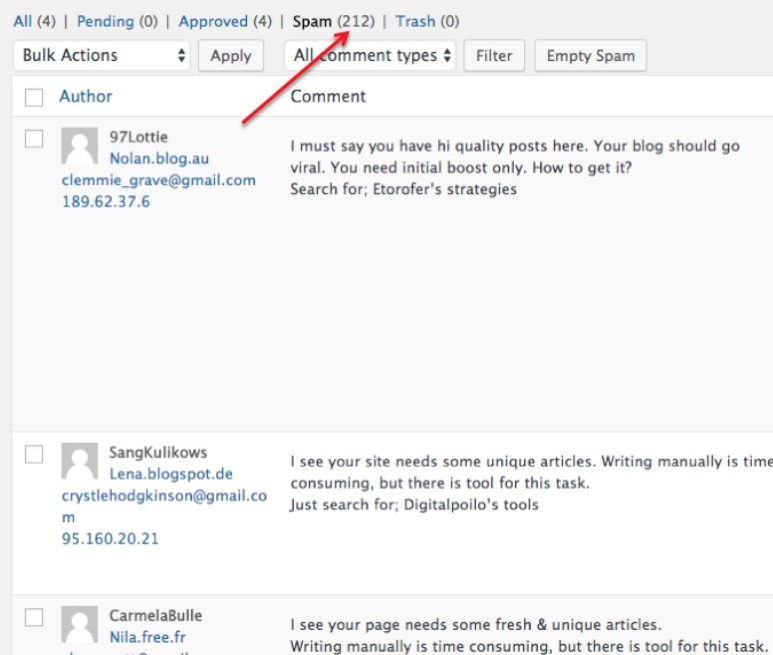Show Approved (4) comments
The image size is (773, 655).
225,21
